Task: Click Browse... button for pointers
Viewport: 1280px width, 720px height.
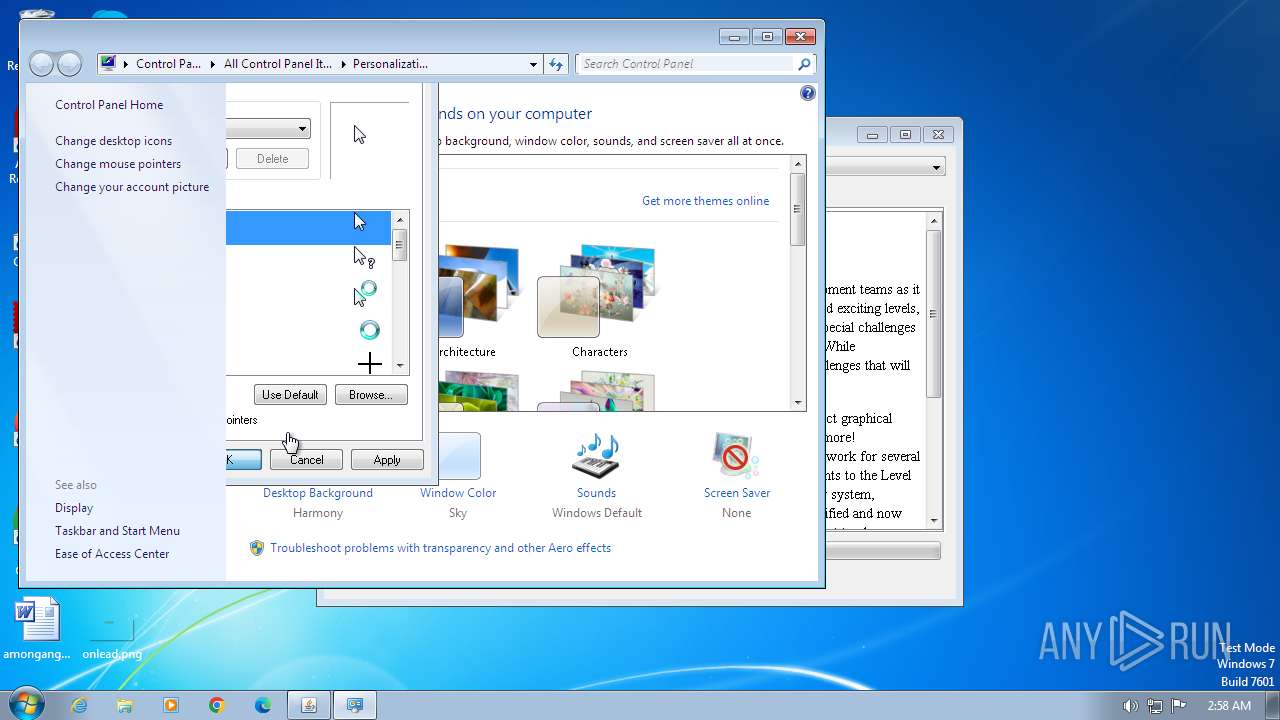Action: 371,395
